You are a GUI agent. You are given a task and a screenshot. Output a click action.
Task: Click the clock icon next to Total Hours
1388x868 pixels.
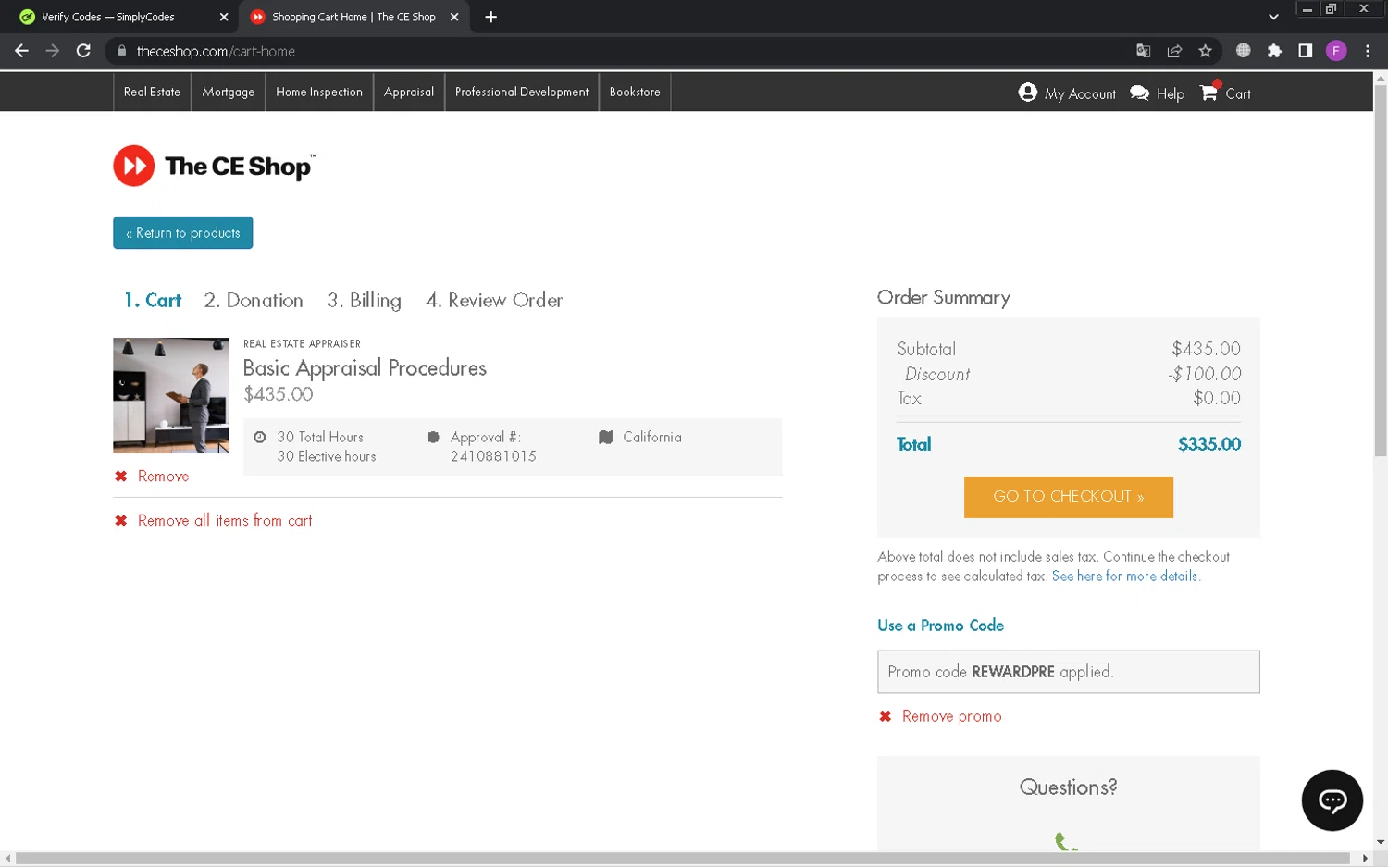[x=260, y=437]
